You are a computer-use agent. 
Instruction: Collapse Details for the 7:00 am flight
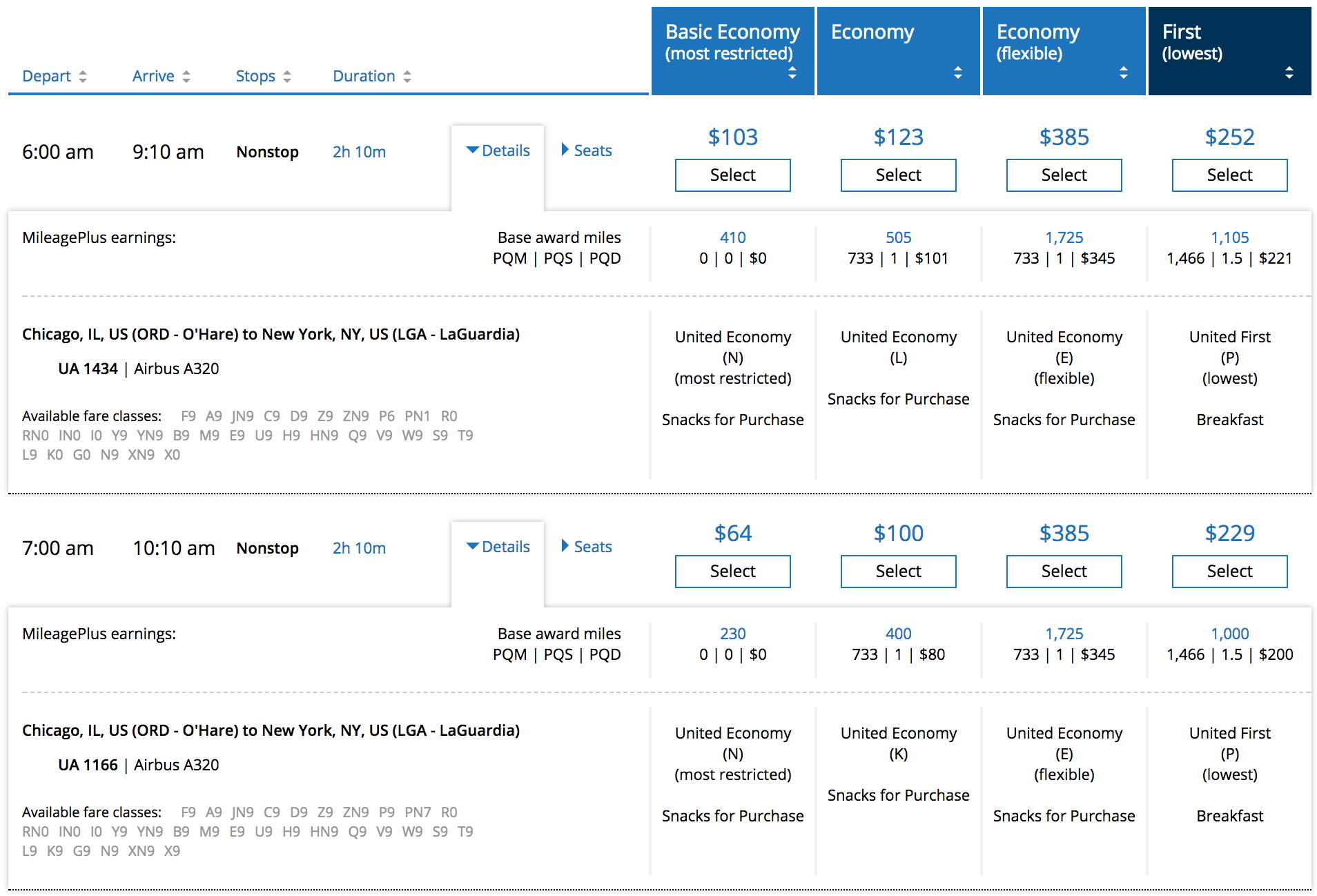[498, 547]
